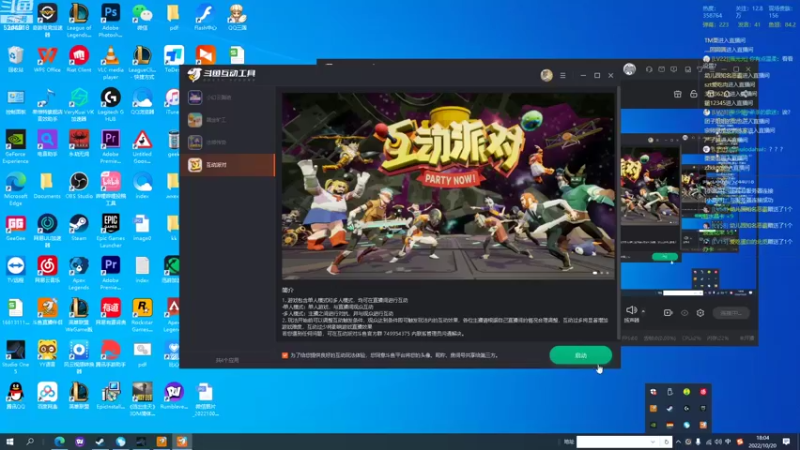Image resolution: width=800 pixels, height=450 pixels.
Task: Expand arrow next to speaker in streaming window
Action: [643, 311]
